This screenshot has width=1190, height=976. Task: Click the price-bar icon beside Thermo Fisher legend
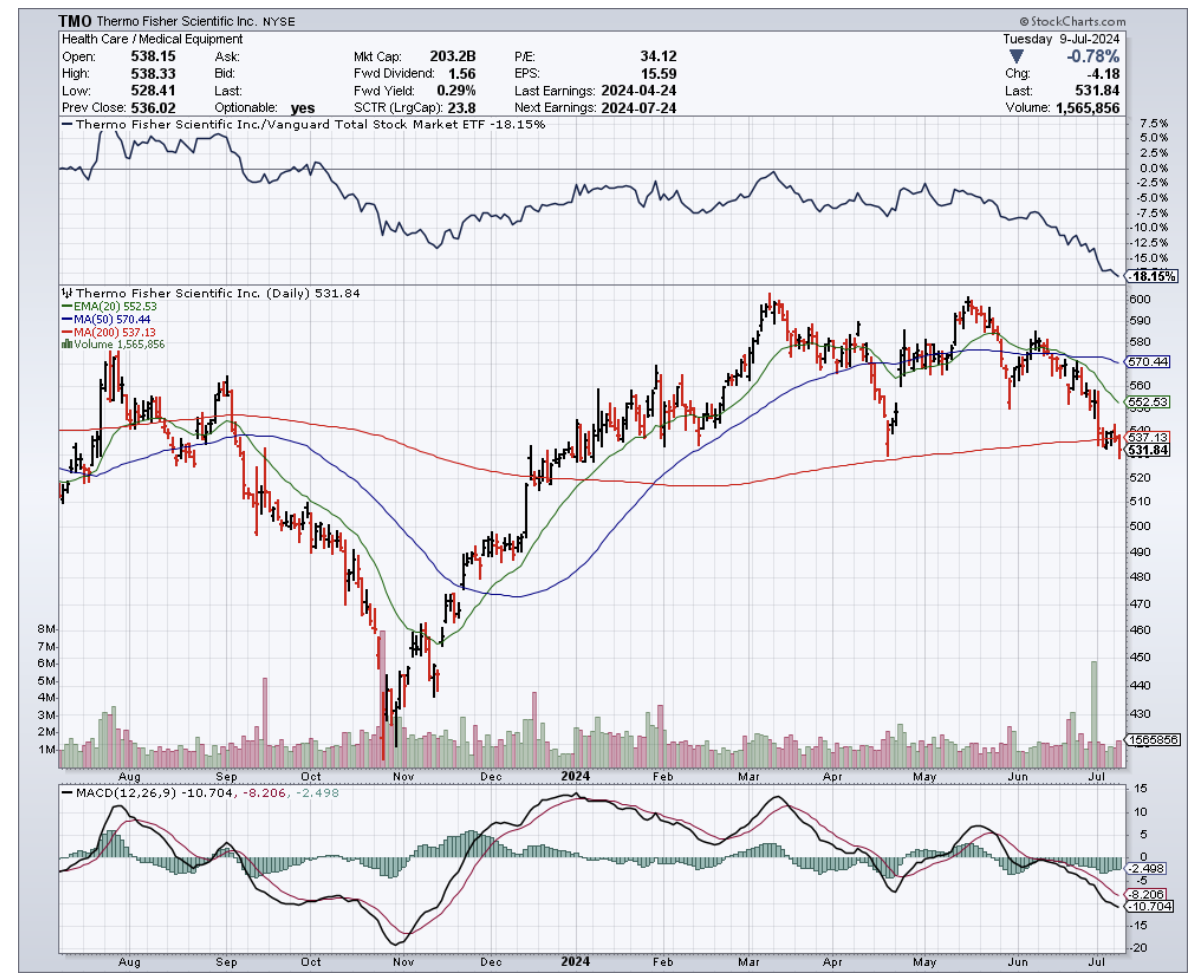pyautogui.click(x=65, y=293)
